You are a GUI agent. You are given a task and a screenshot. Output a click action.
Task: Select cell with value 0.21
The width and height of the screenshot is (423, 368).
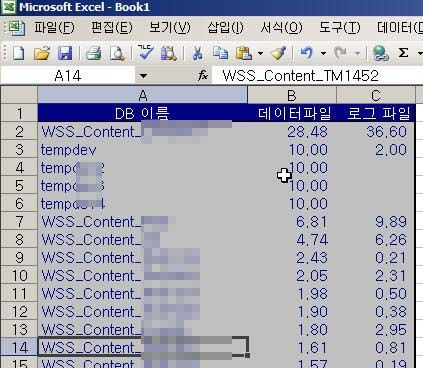pyautogui.click(x=376, y=257)
